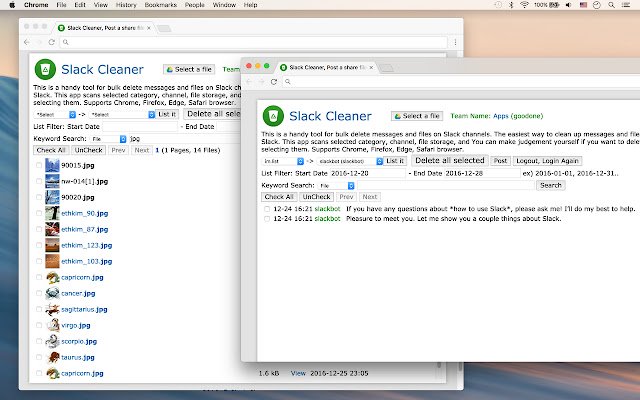Open Keyword Search type dropdown in front window
This screenshot has height=400, width=640.
click(336, 186)
